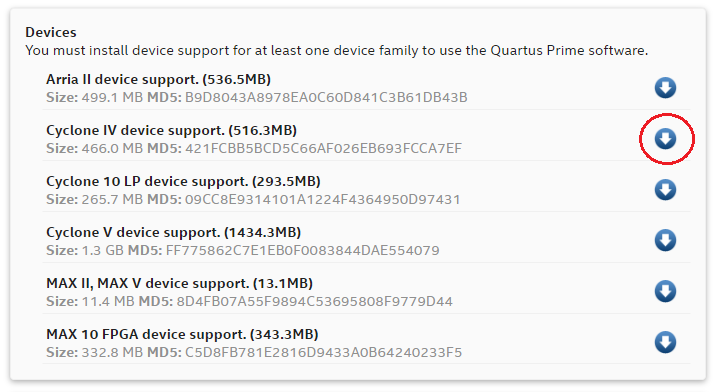719x392 pixels.
Task: Download the Cyclone V device support package
Action: (x=665, y=240)
